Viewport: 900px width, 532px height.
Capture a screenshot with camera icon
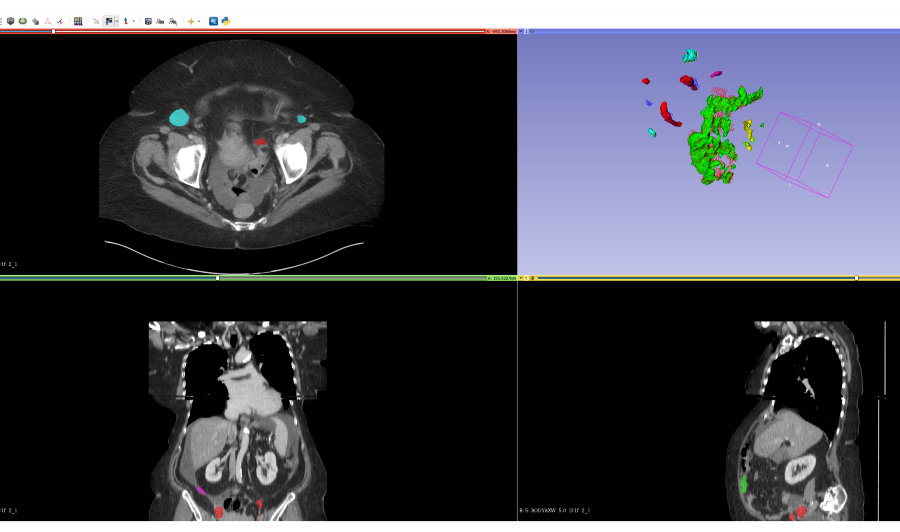pos(148,21)
